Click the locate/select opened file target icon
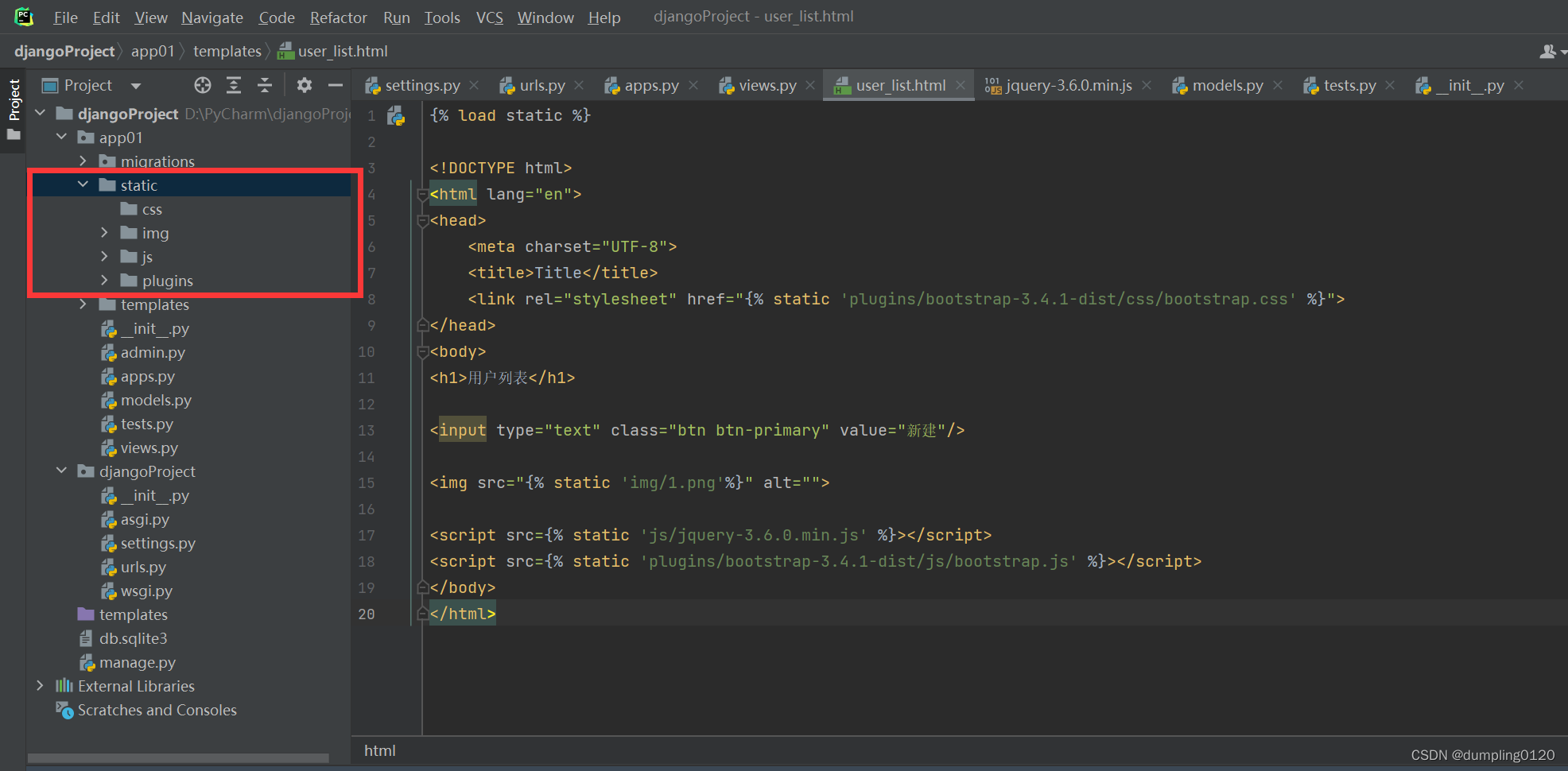 click(203, 85)
